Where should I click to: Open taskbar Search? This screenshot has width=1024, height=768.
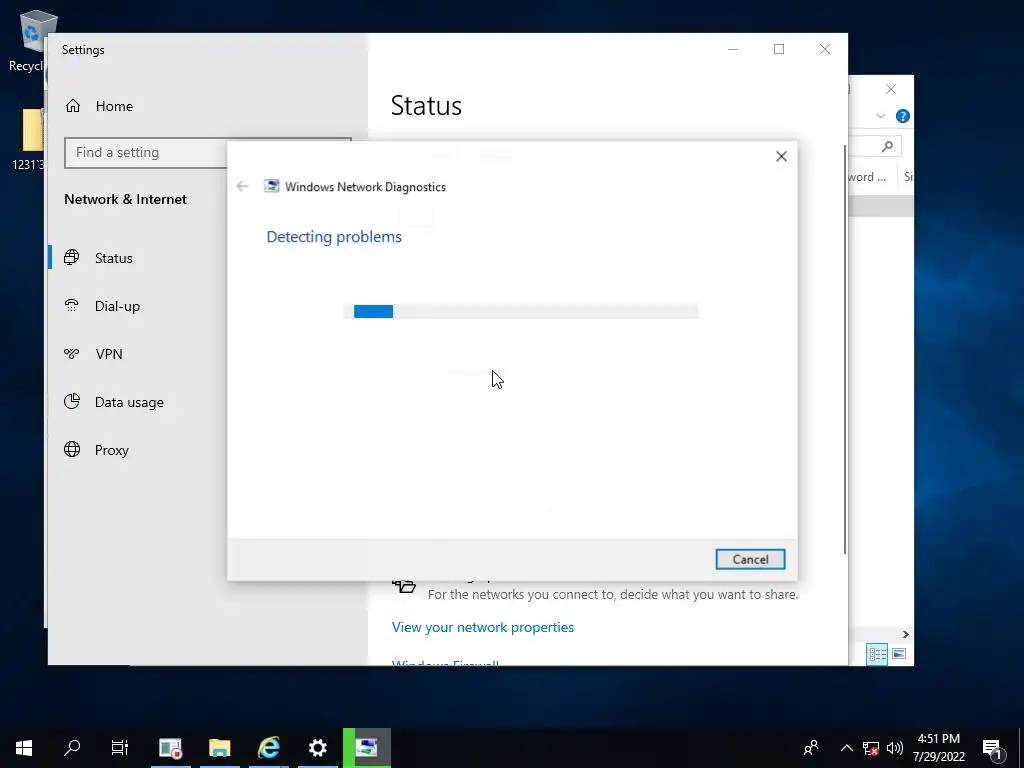72,748
